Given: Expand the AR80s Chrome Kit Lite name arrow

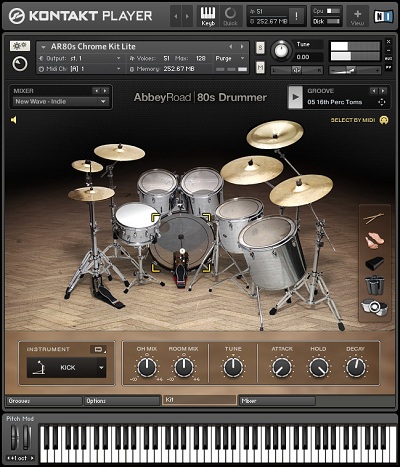Looking at the screenshot, I should coord(43,47).
